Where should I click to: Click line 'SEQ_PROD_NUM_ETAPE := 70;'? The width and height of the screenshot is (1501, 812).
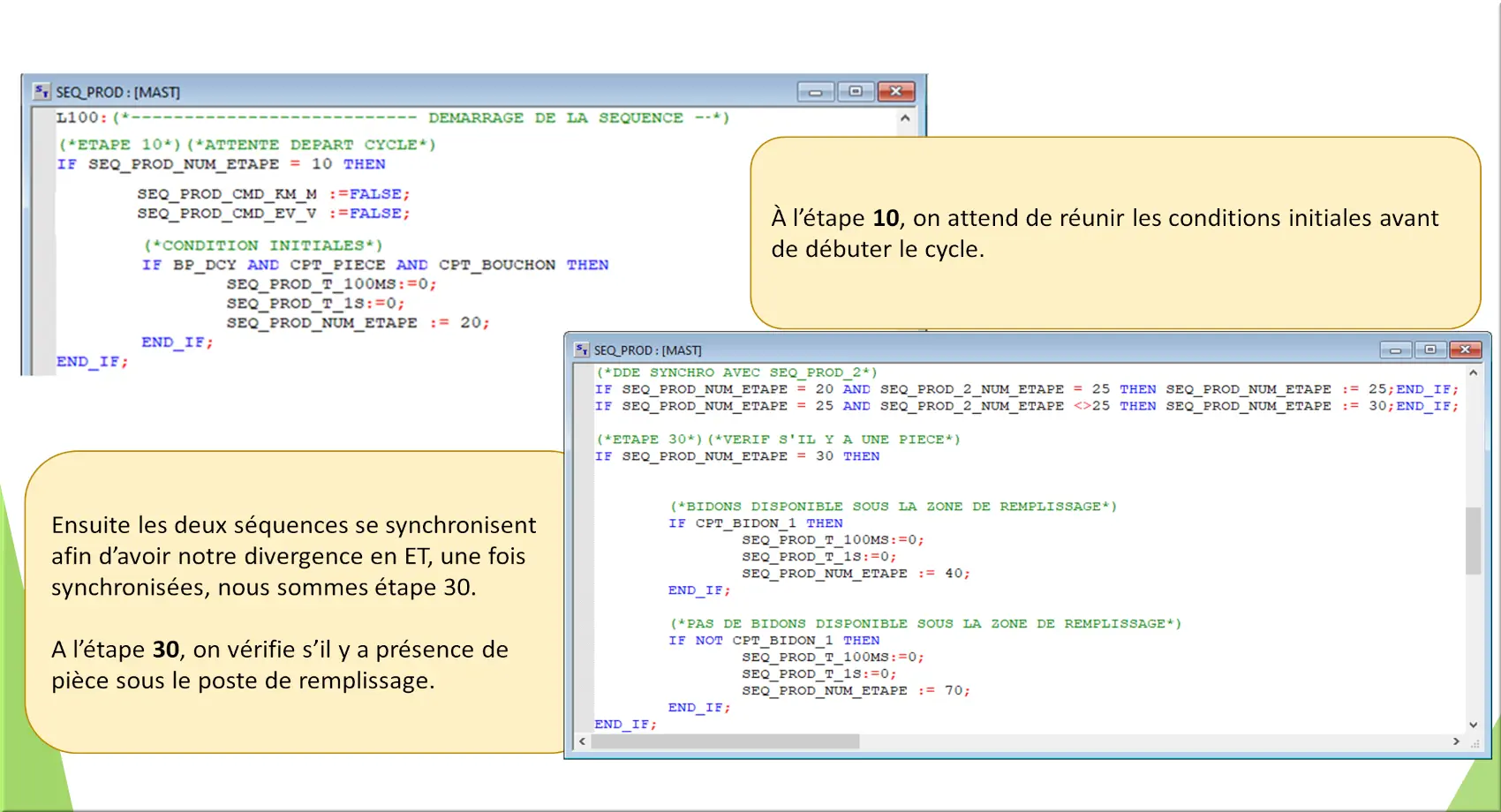click(x=856, y=691)
